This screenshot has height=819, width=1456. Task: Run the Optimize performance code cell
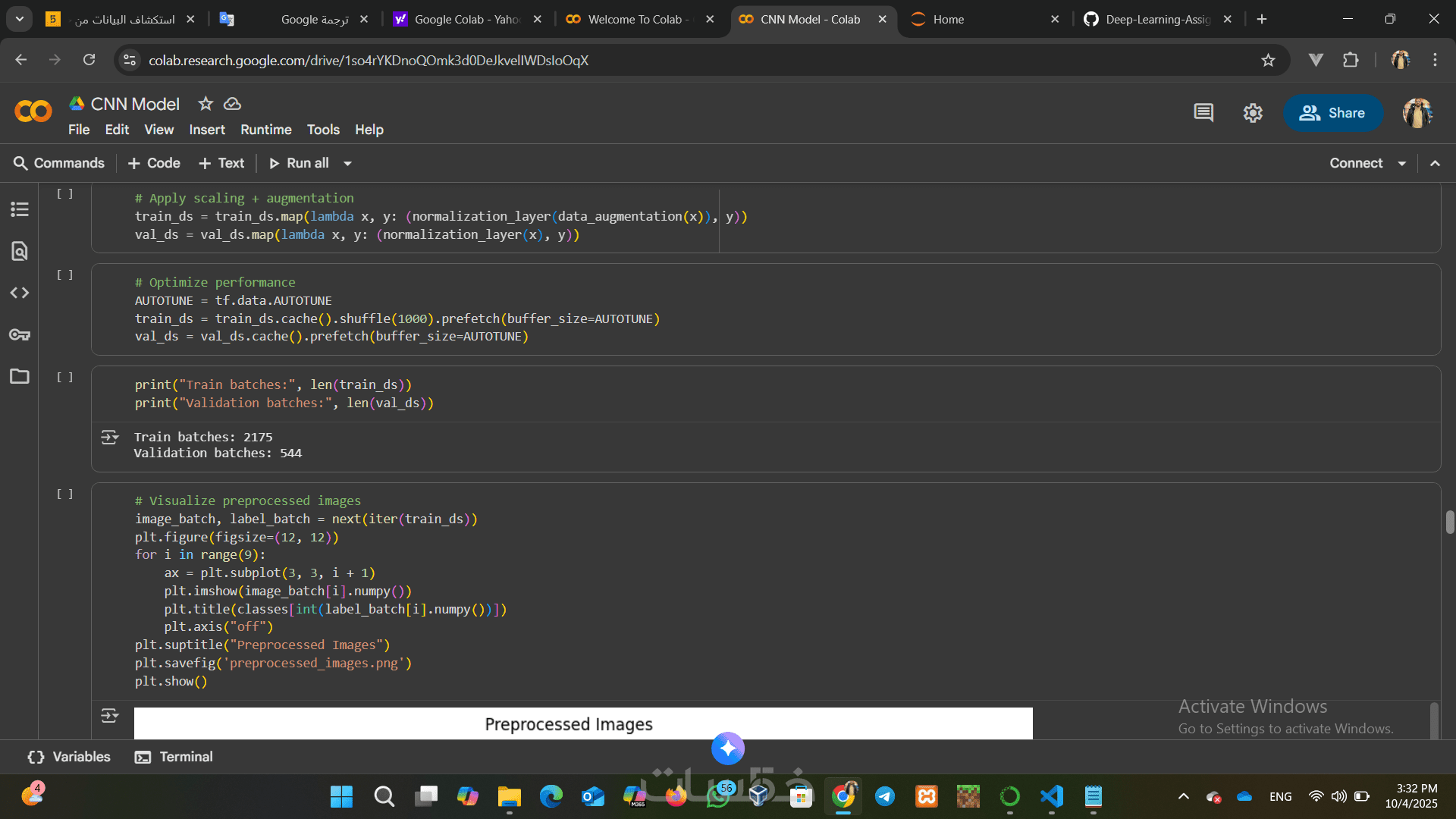pos(65,275)
